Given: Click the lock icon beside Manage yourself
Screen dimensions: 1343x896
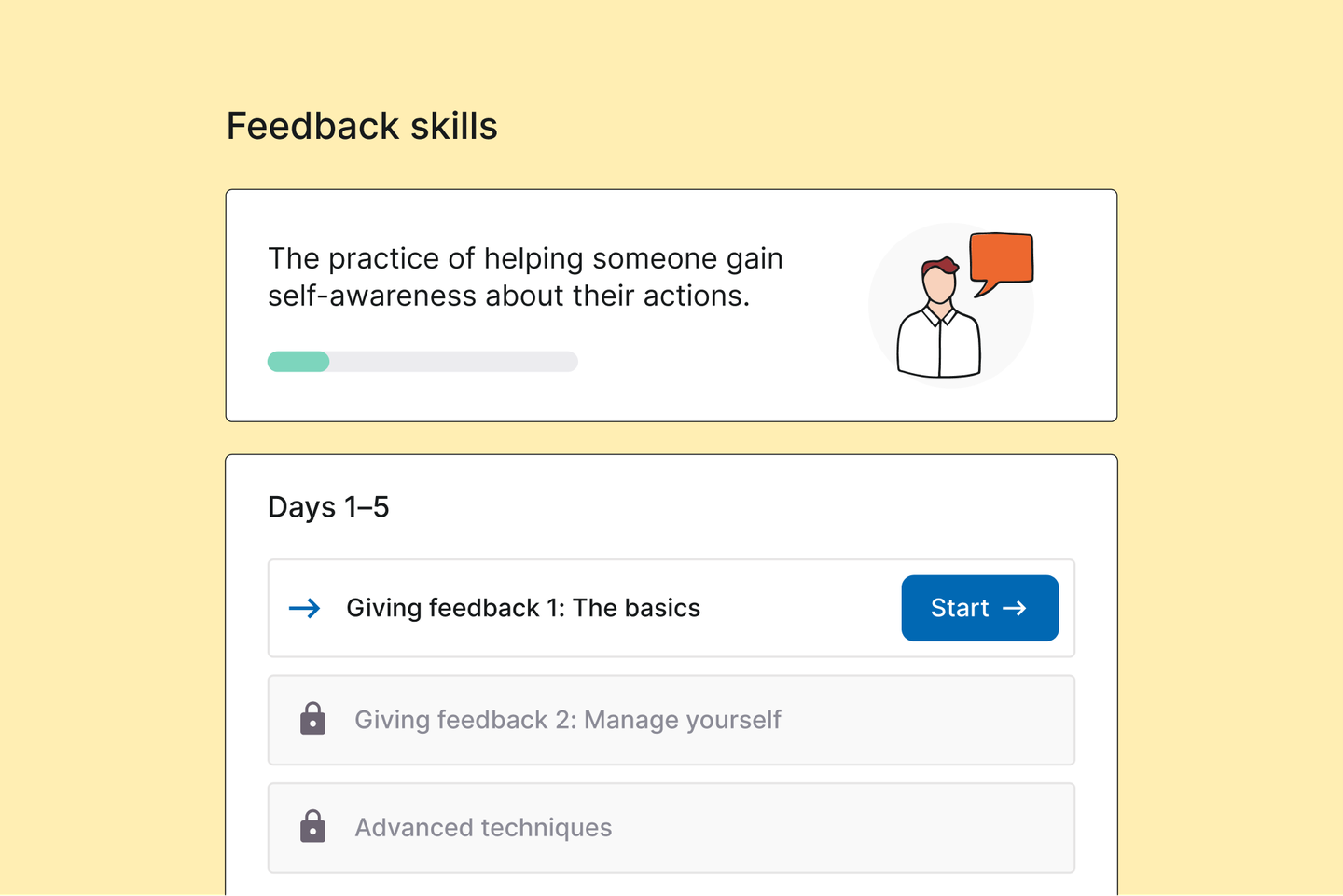Looking at the screenshot, I should [x=313, y=719].
